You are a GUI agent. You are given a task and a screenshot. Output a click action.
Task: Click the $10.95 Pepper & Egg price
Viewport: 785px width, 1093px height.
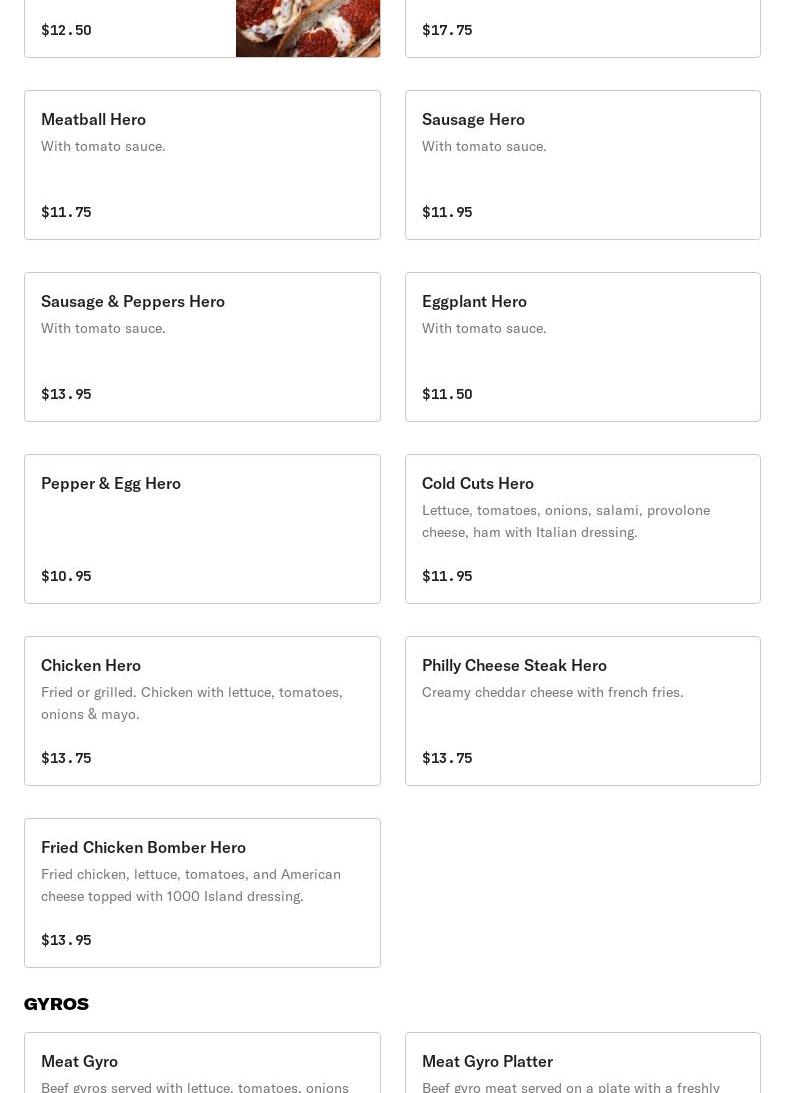click(x=66, y=576)
